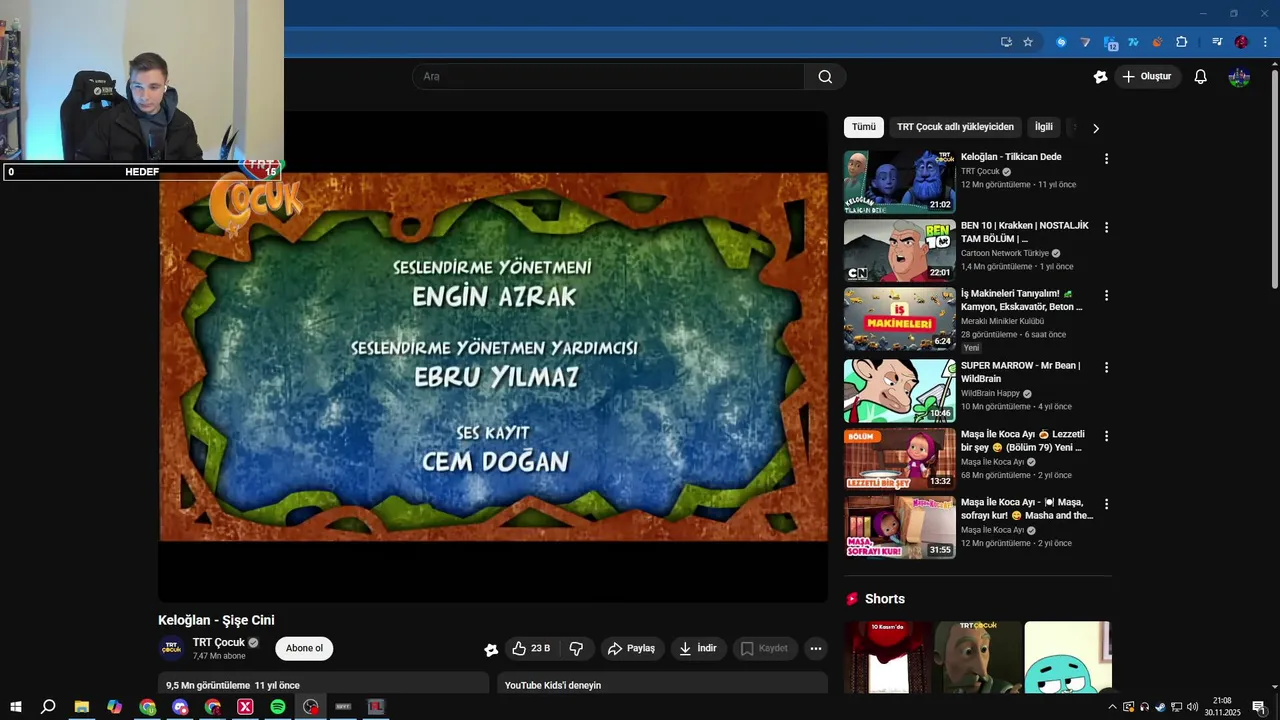1280x720 pixels.
Task: Open SUPER MARROW - Mr Bean video
Action: 899,391
